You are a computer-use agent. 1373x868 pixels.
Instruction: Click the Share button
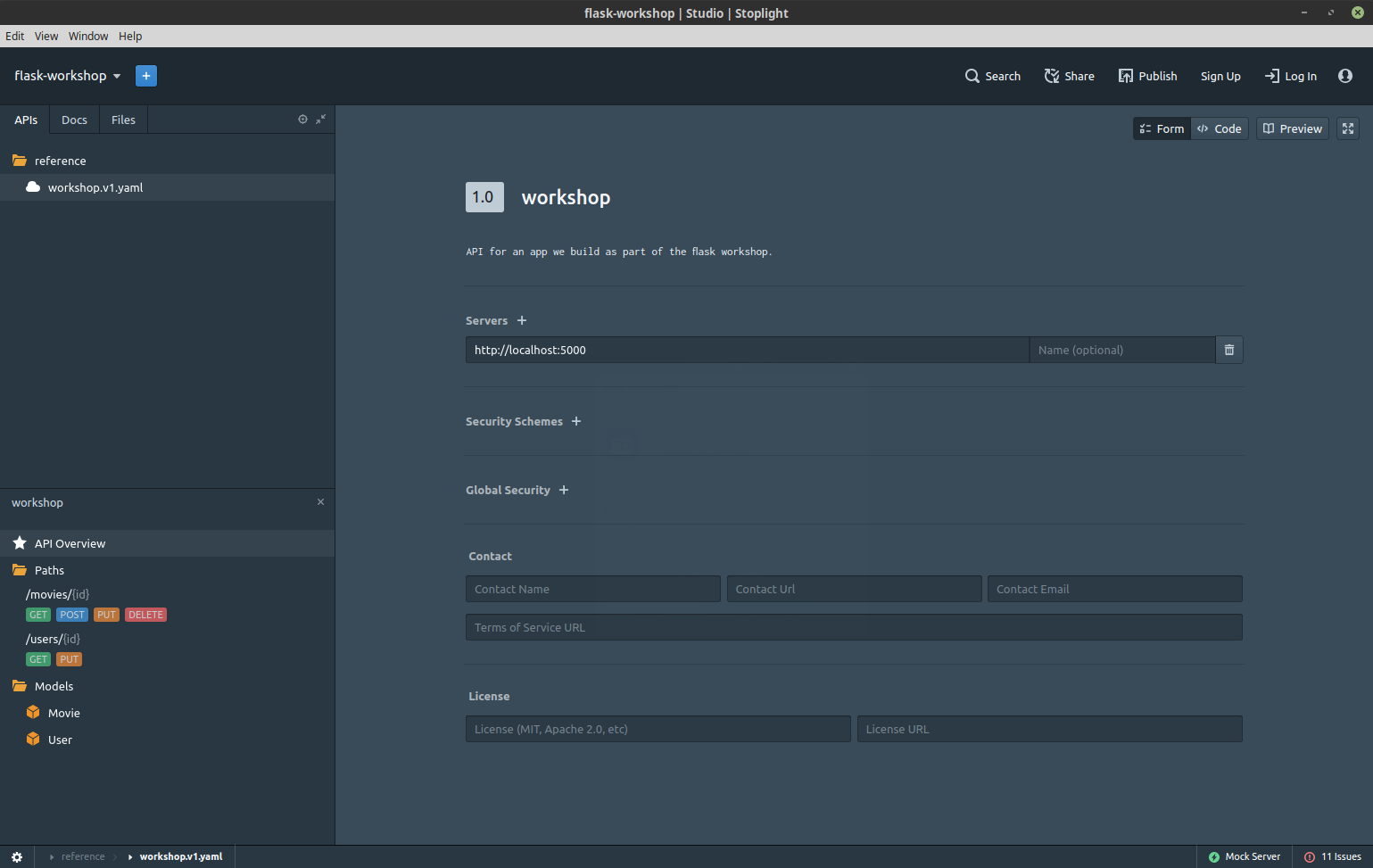pos(1069,76)
